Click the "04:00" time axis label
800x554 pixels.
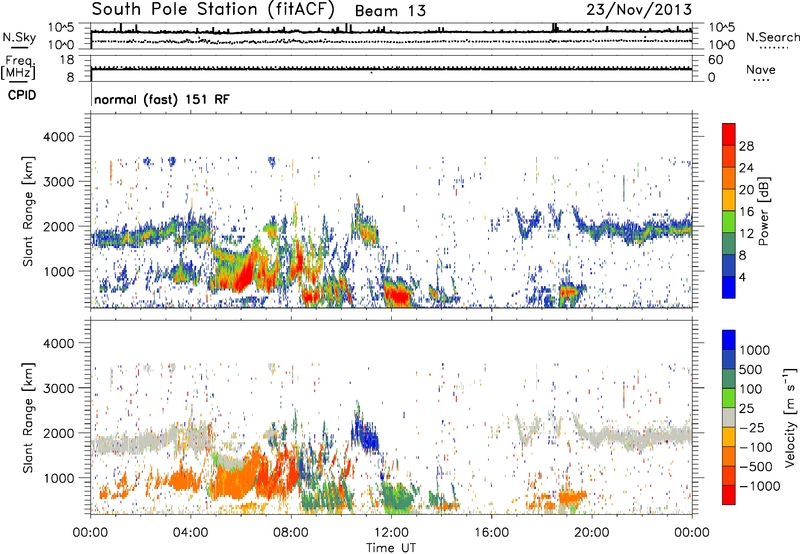point(191,533)
